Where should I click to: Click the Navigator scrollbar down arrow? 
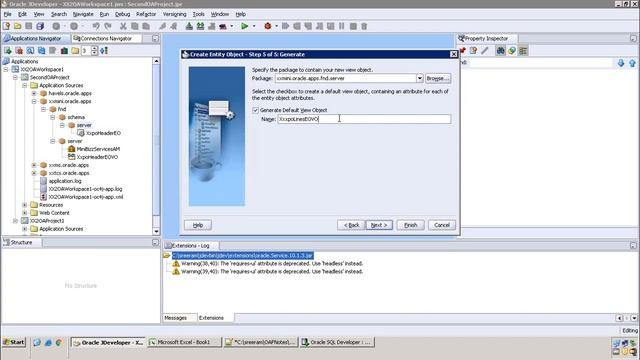point(156,231)
